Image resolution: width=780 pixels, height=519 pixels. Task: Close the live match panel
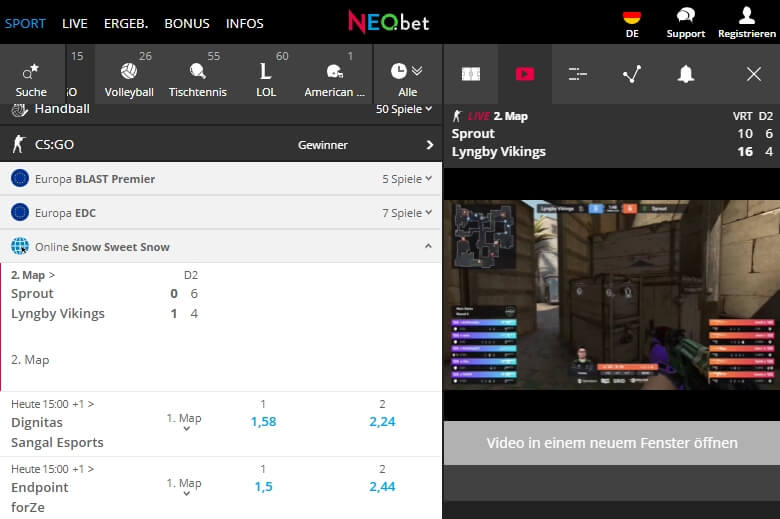point(754,74)
